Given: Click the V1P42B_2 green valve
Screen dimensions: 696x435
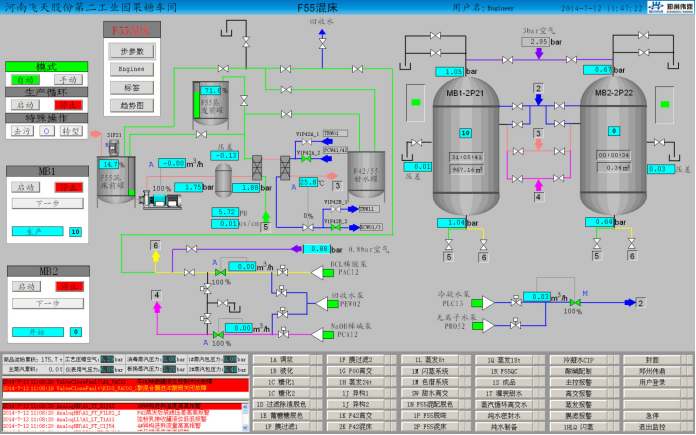Looking at the screenshot, I should pos(336,227).
